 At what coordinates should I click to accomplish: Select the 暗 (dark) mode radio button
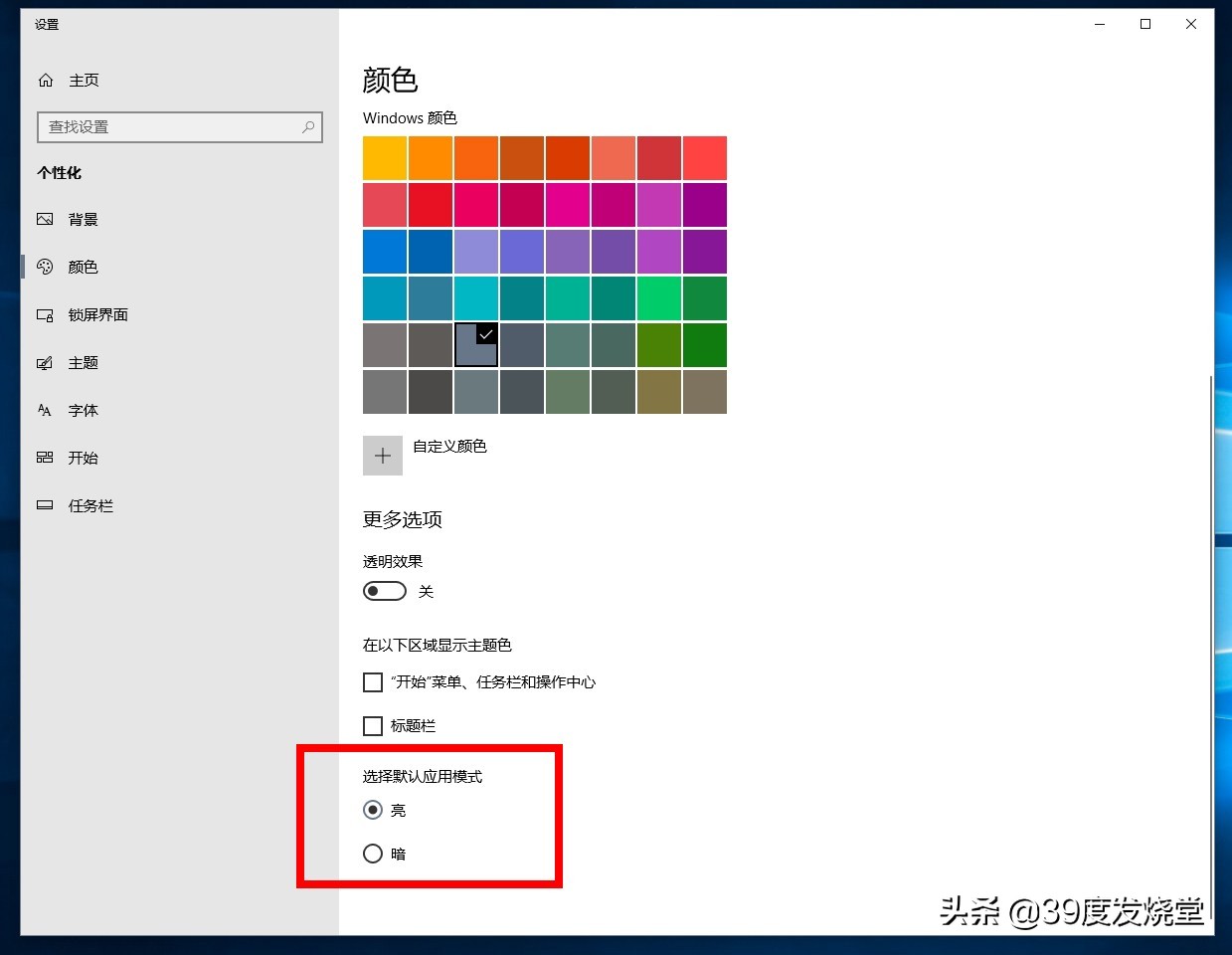tap(373, 854)
